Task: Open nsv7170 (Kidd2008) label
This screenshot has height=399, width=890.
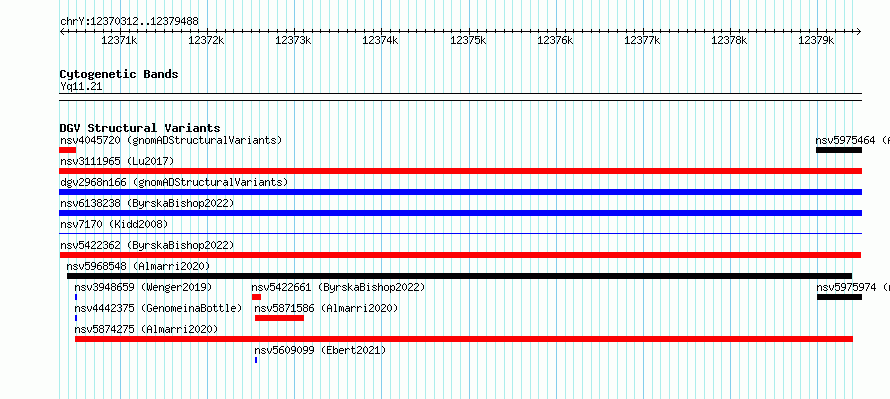Action: point(114,224)
